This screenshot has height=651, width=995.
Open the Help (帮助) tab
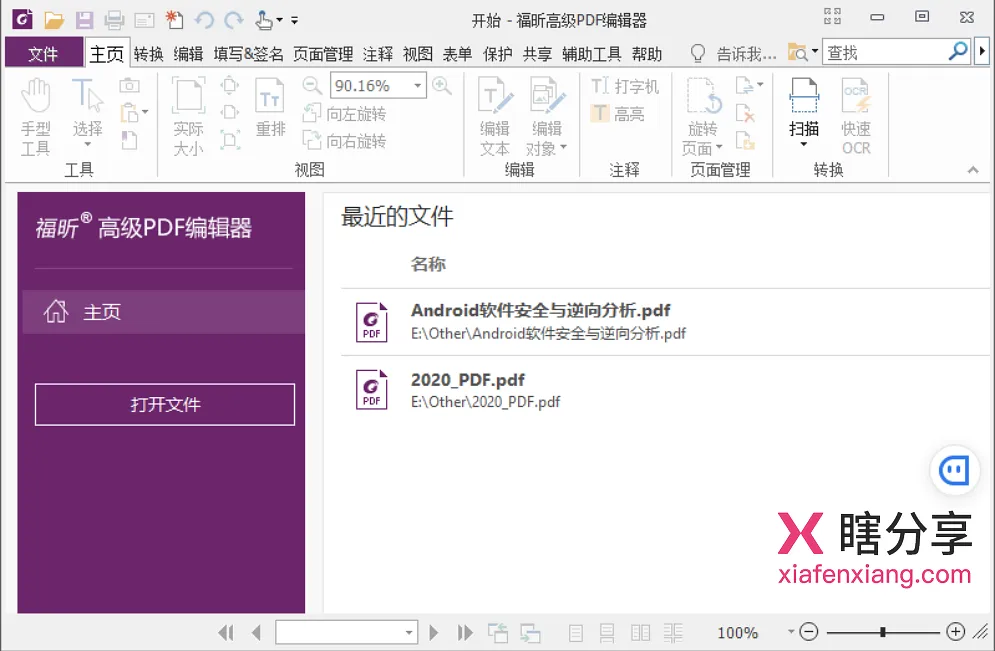coord(647,54)
